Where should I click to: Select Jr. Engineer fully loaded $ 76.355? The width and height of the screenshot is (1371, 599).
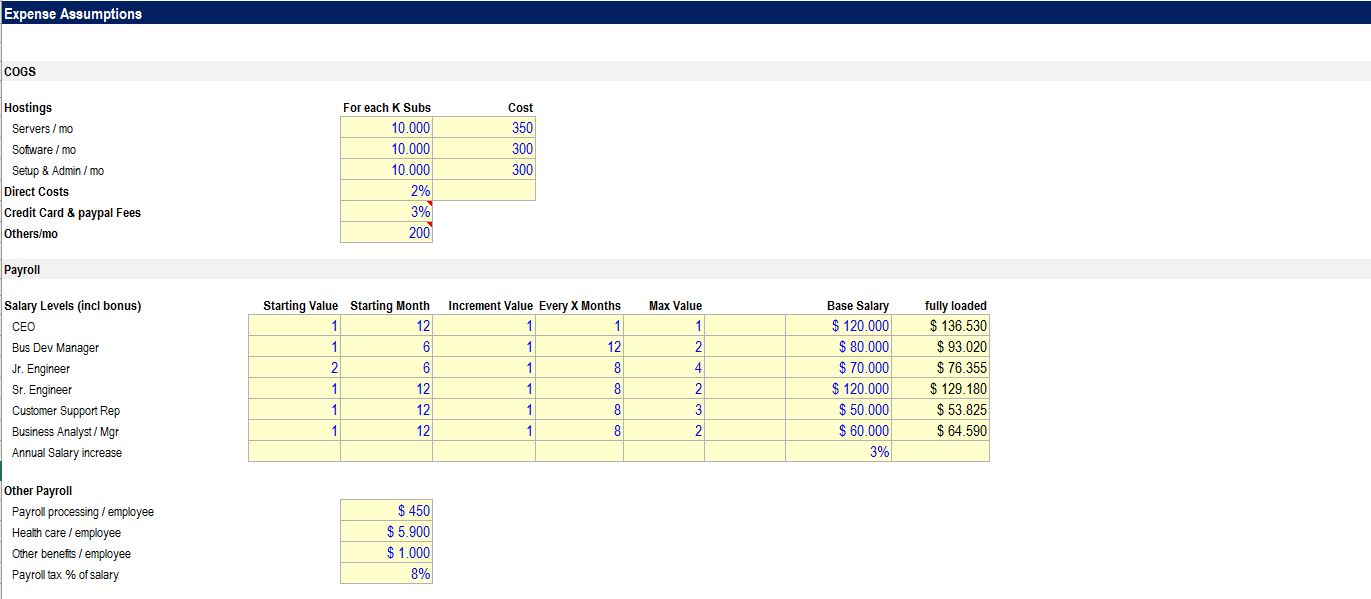click(940, 368)
